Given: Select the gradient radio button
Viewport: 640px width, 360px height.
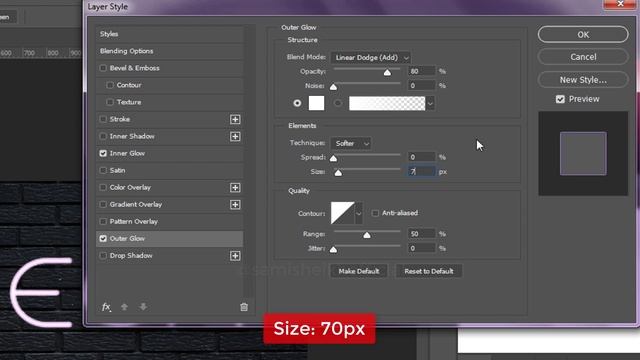Looking at the screenshot, I should click(338, 103).
